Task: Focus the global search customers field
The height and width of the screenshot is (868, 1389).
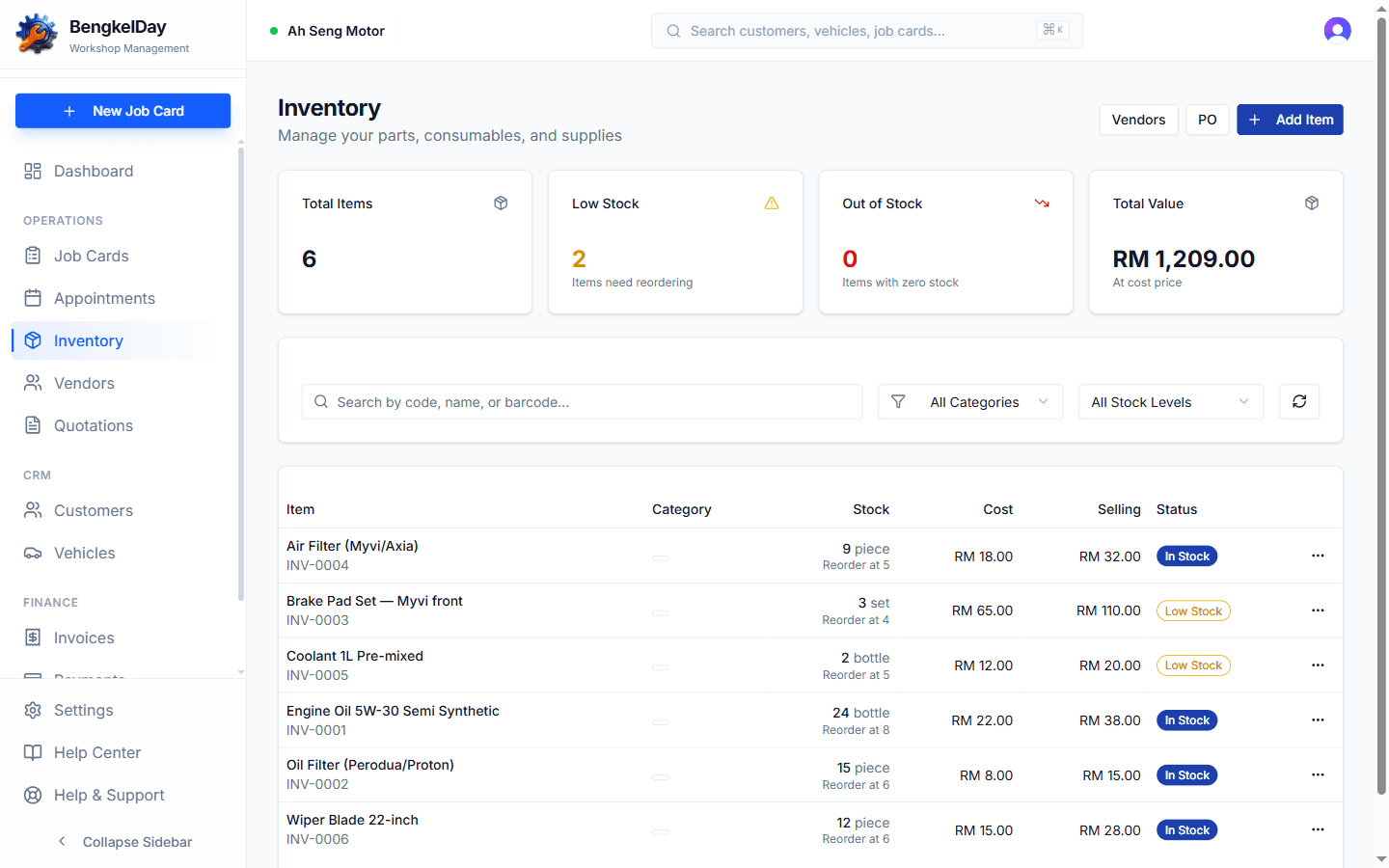Action: 866,31
